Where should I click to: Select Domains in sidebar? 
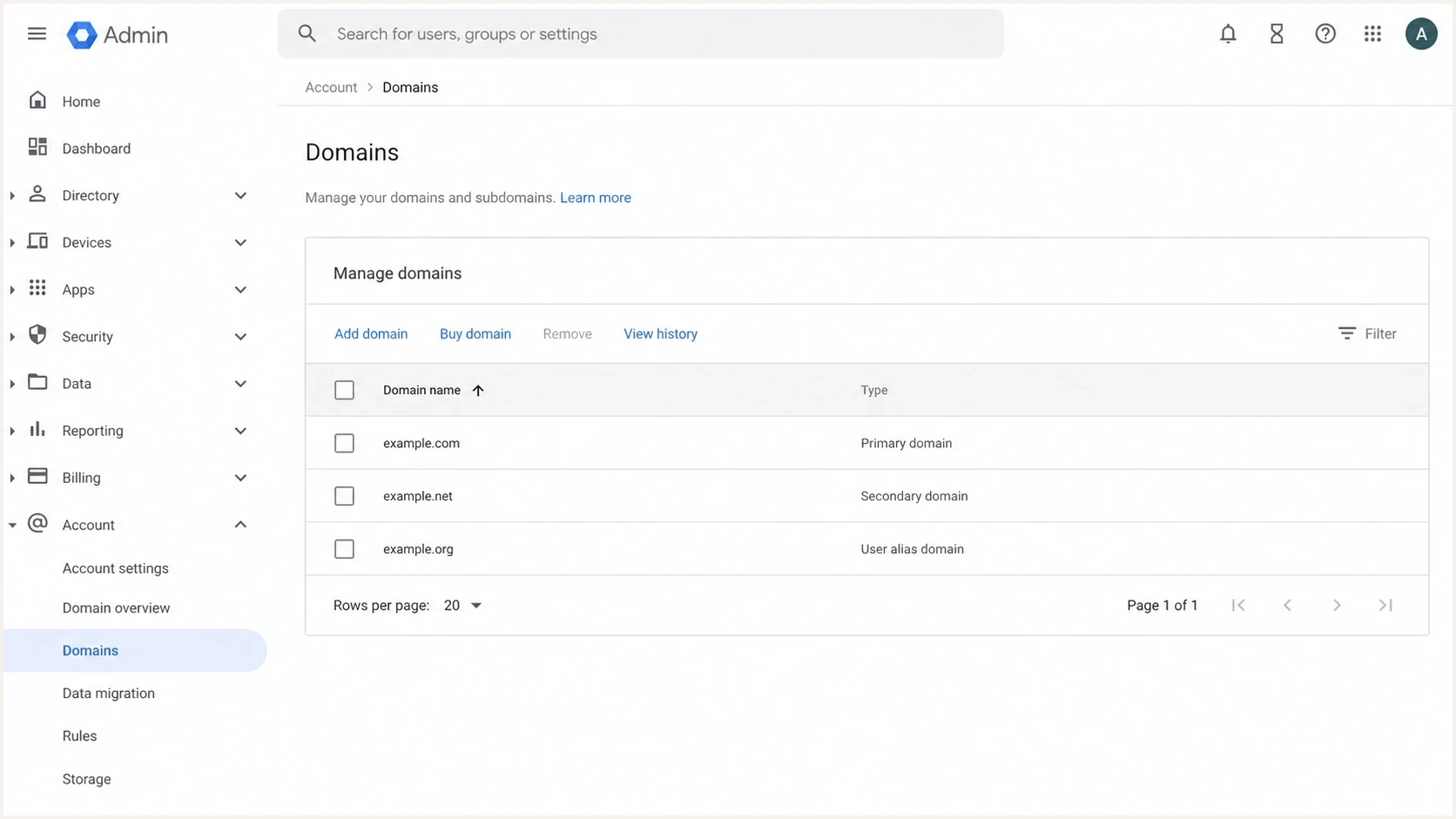[134, 650]
